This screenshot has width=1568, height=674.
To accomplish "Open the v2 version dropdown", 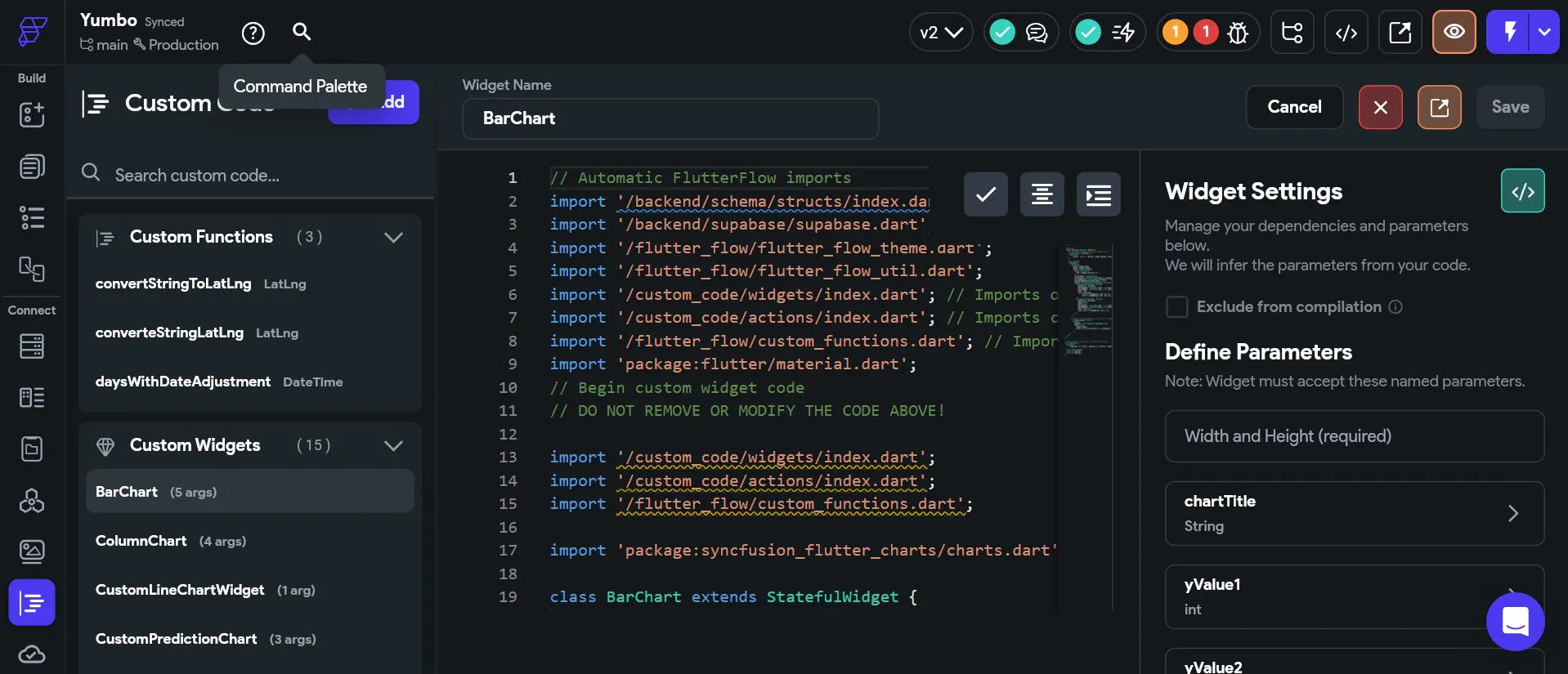I will click(x=941, y=33).
